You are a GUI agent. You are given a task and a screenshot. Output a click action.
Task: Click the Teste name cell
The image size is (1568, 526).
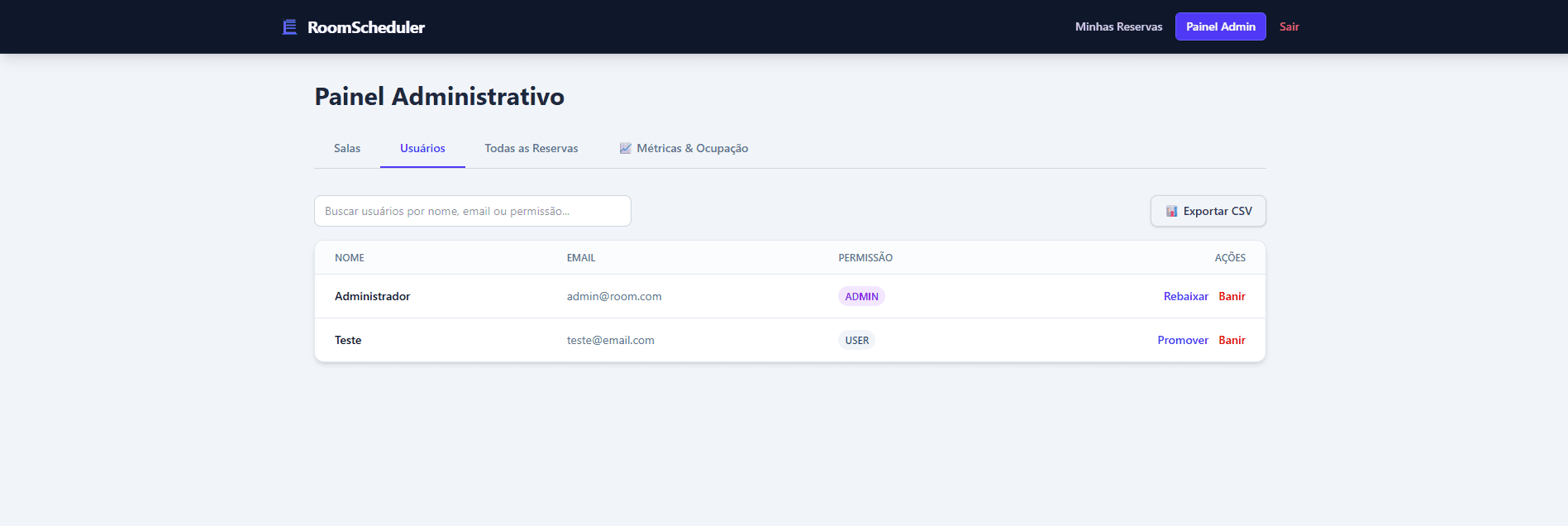(348, 341)
